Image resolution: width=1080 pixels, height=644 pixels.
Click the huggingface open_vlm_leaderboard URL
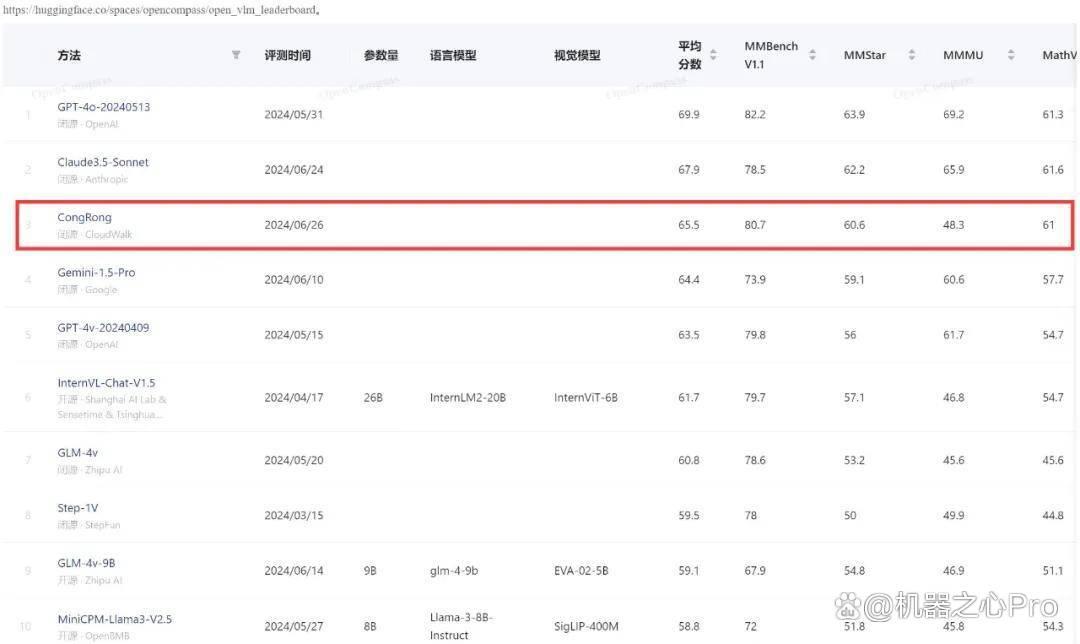coord(160,10)
